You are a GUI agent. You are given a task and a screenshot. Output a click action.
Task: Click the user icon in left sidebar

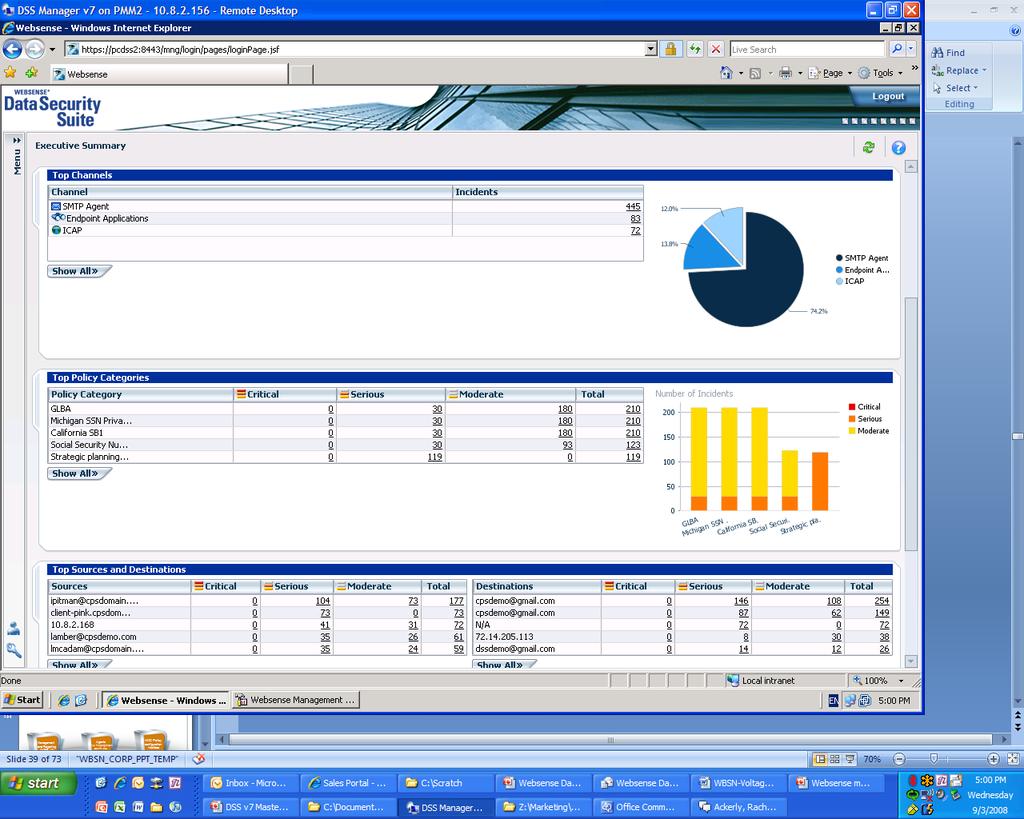pos(14,628)
